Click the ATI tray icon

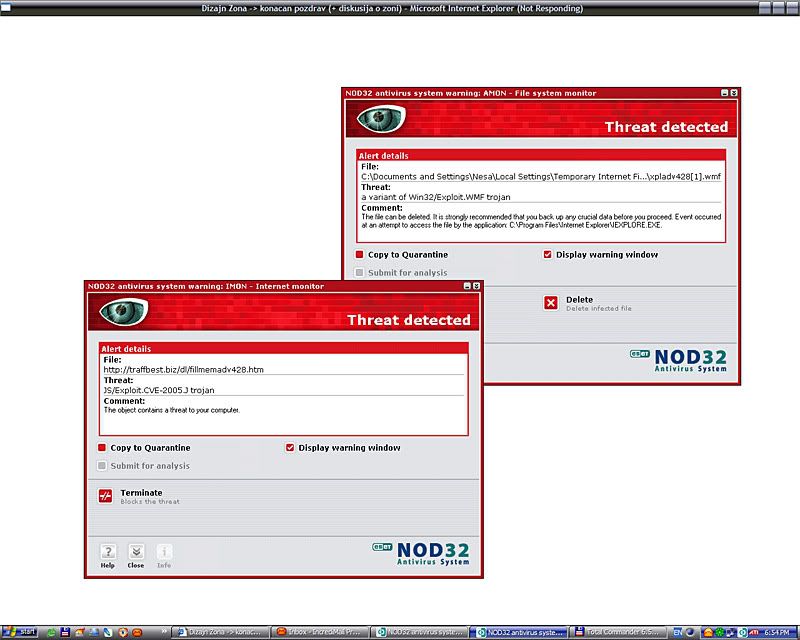pyautogui.click(x=754, y=632)
